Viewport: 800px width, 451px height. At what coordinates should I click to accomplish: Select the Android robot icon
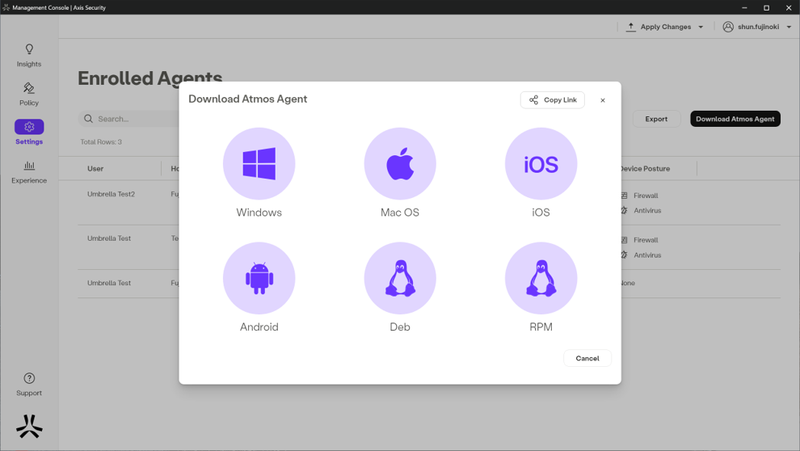(259, 278)
